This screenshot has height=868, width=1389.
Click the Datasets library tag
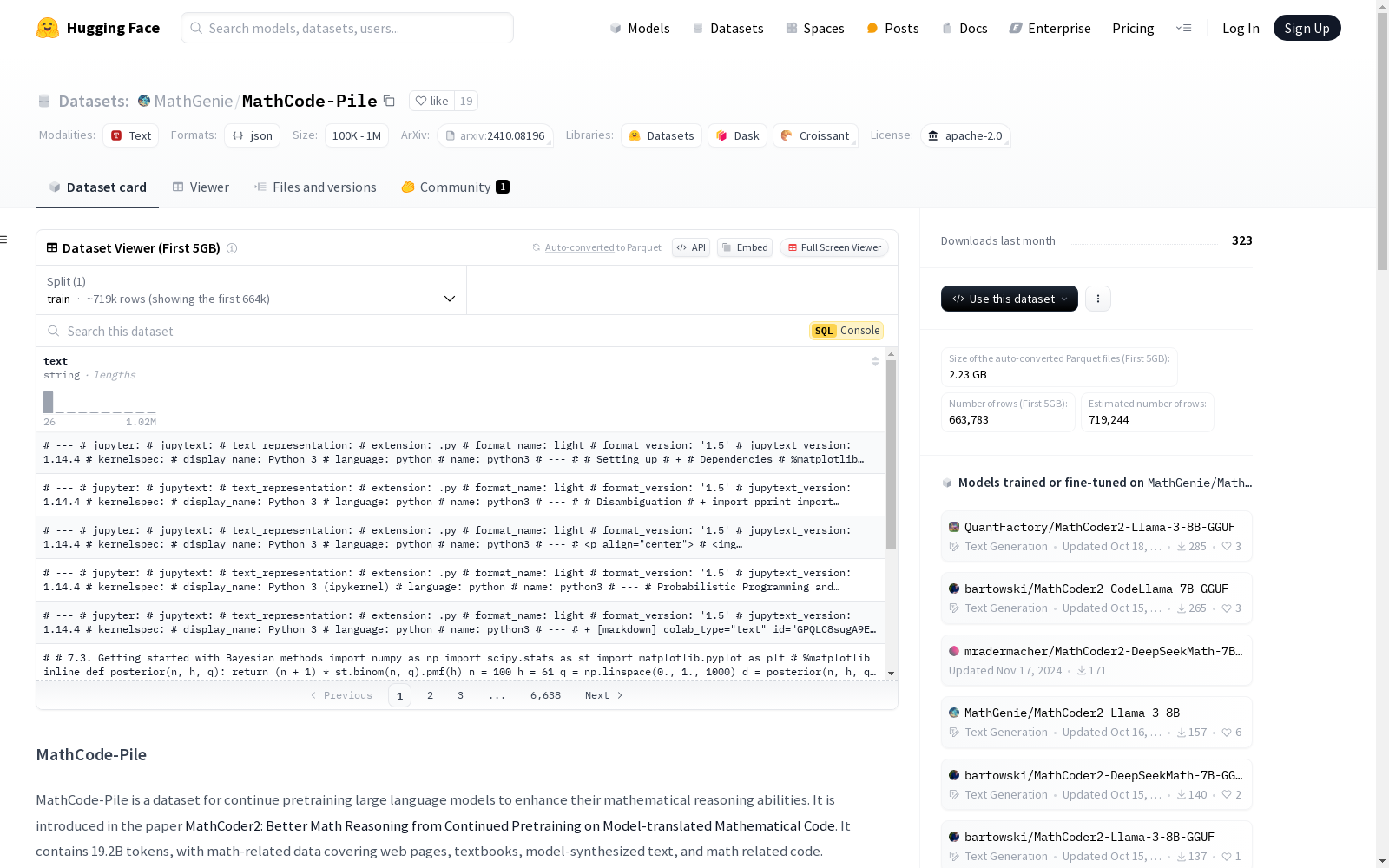click(x=662, y=135)
